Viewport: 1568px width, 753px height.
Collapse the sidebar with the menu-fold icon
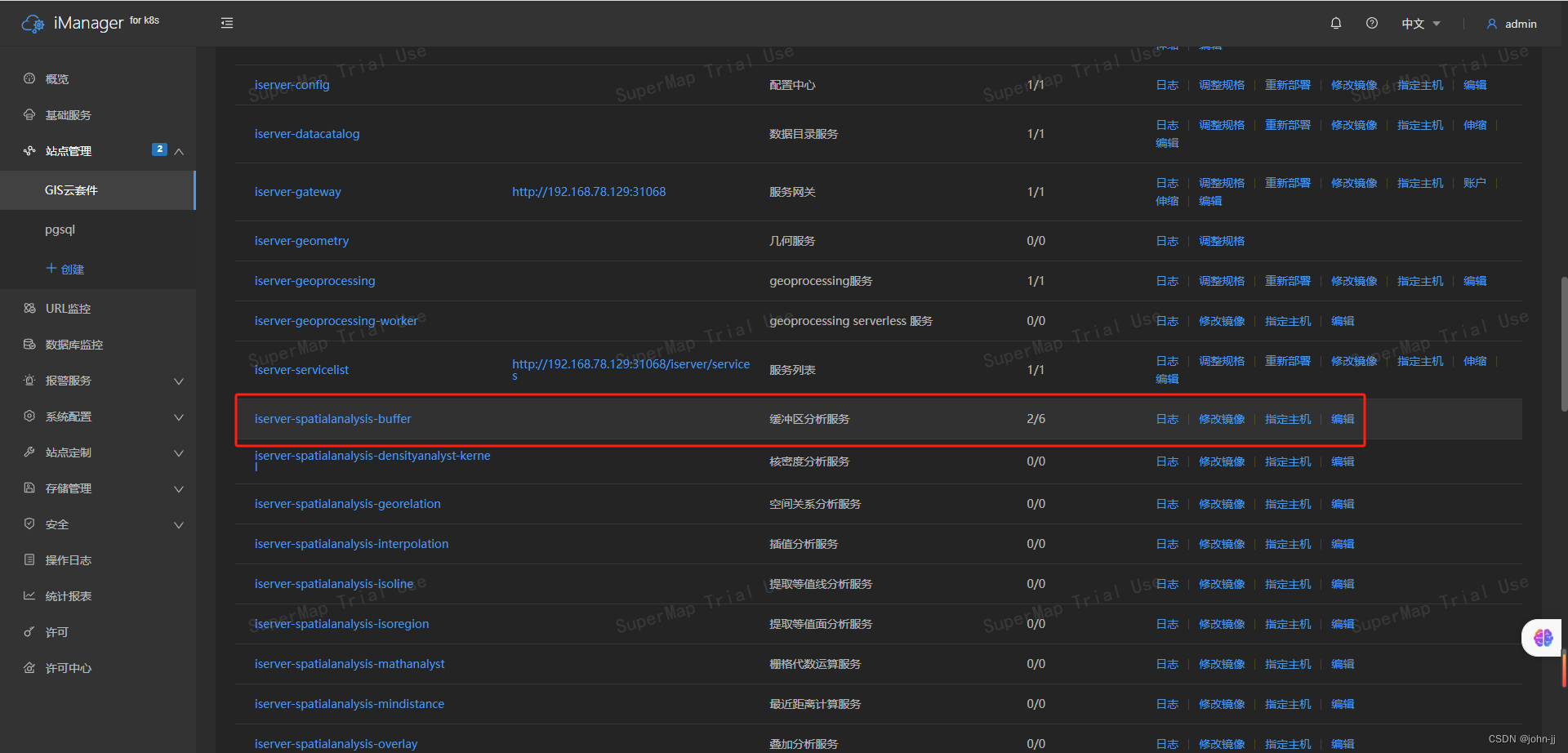pyautogui.click(x=227, y=23)
